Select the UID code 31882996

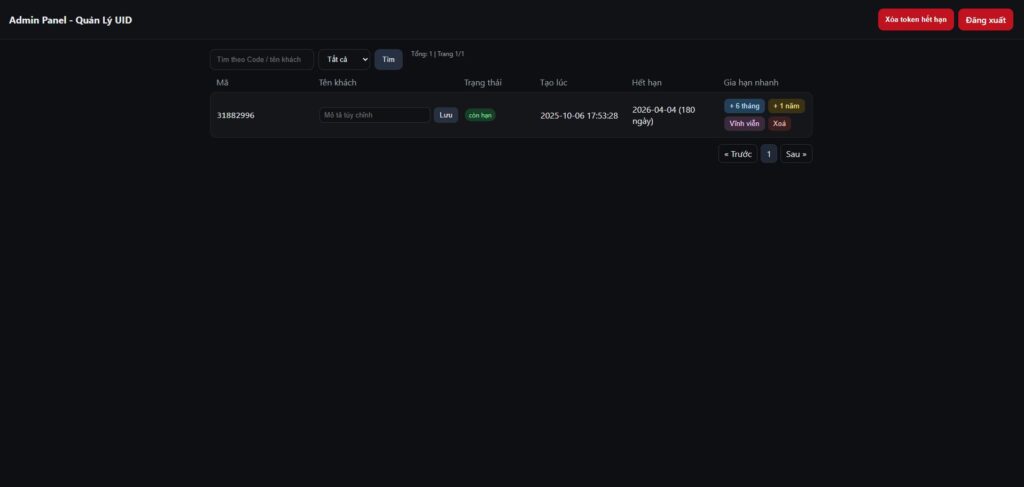tap(236, 115)
